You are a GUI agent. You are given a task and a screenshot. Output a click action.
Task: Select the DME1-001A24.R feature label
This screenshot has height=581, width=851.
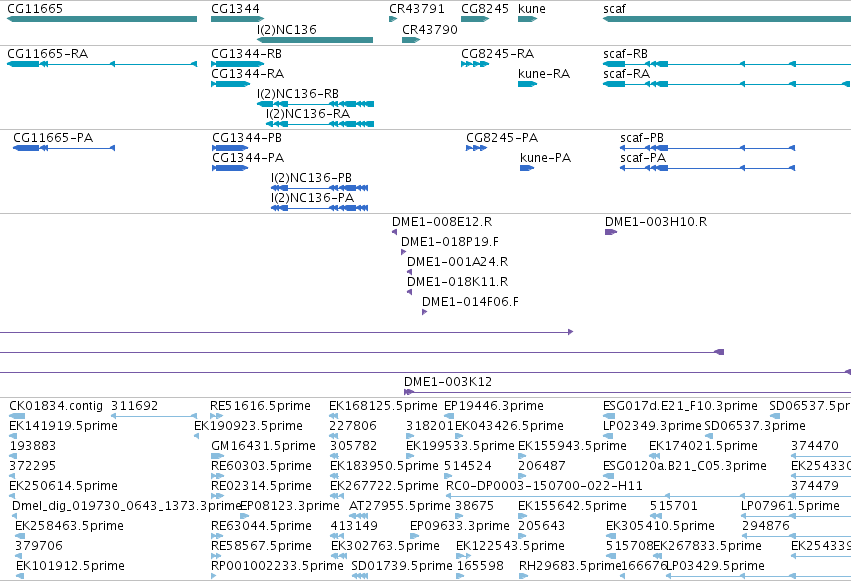(x=458, y=262)
